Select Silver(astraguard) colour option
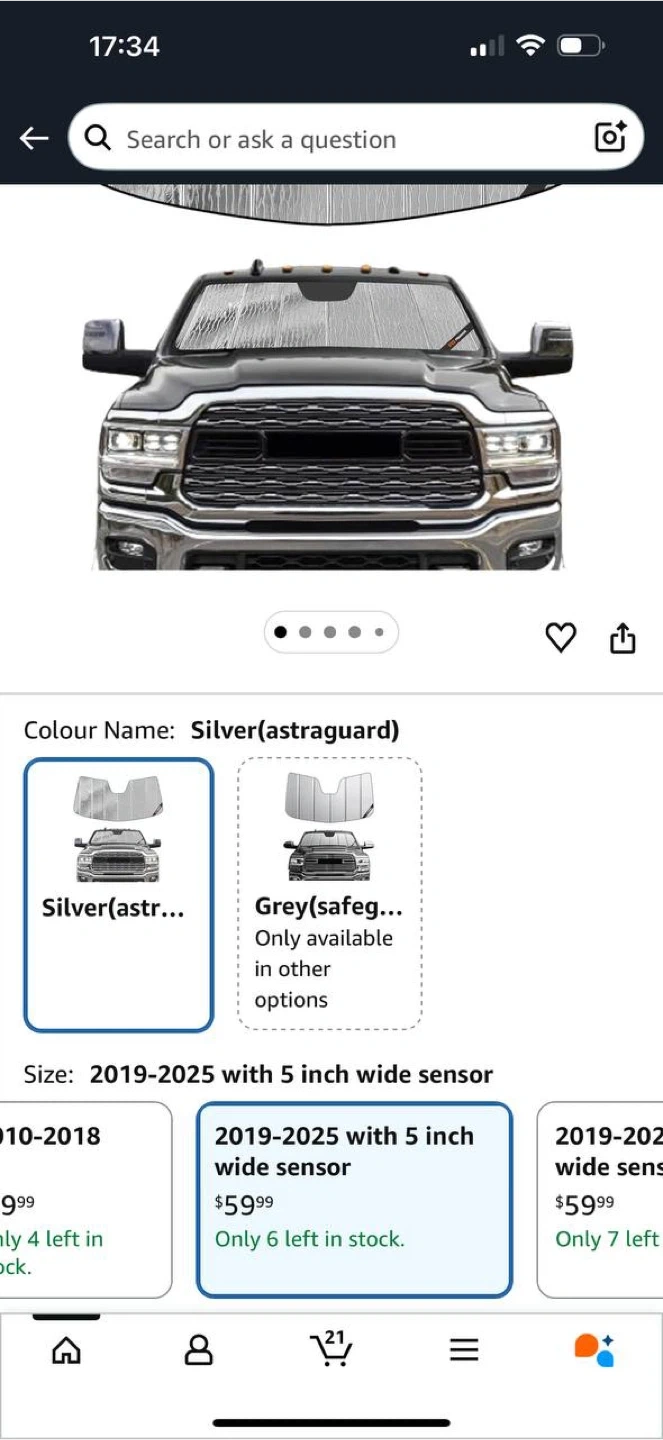The height and width of the screenshot is (1440, 663). coord(118,894)
